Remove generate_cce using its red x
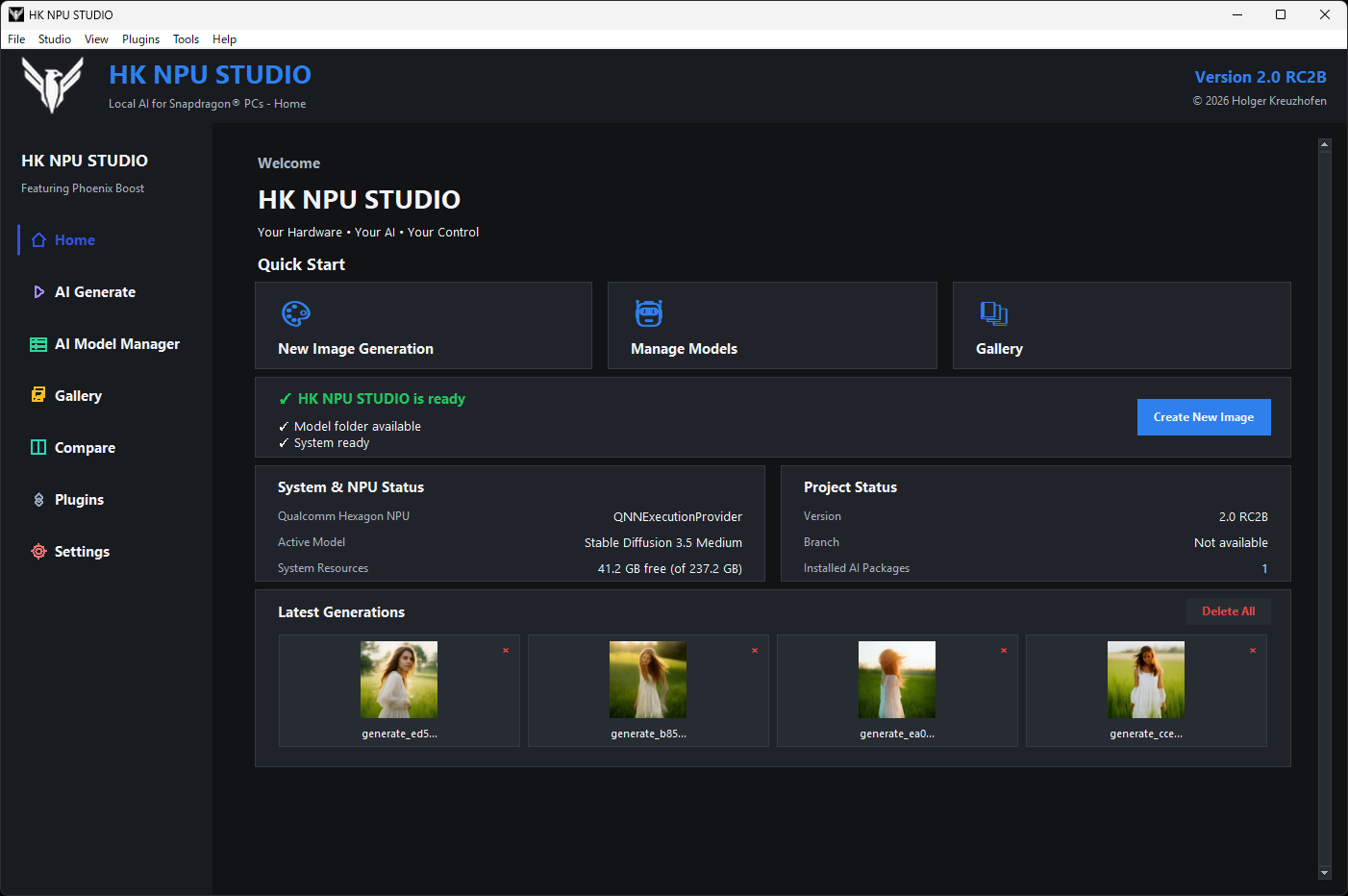The height and width of the screenshot is (896, 1348). click(1253, 651)
